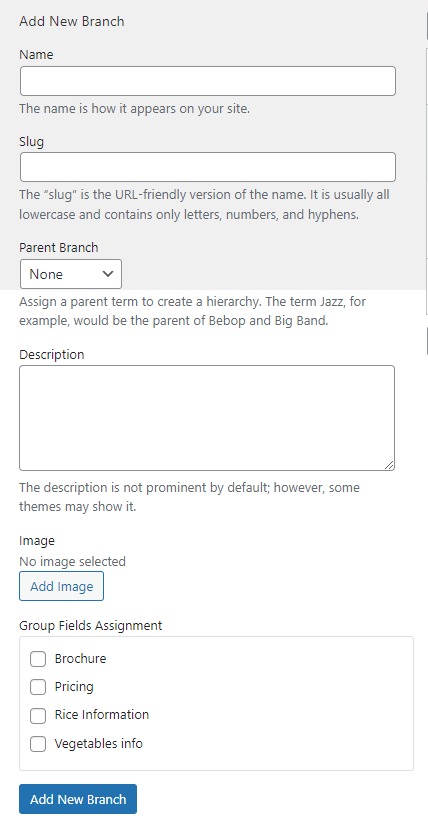Click the Description field label
428x835 pixels.
click(52, 355)
